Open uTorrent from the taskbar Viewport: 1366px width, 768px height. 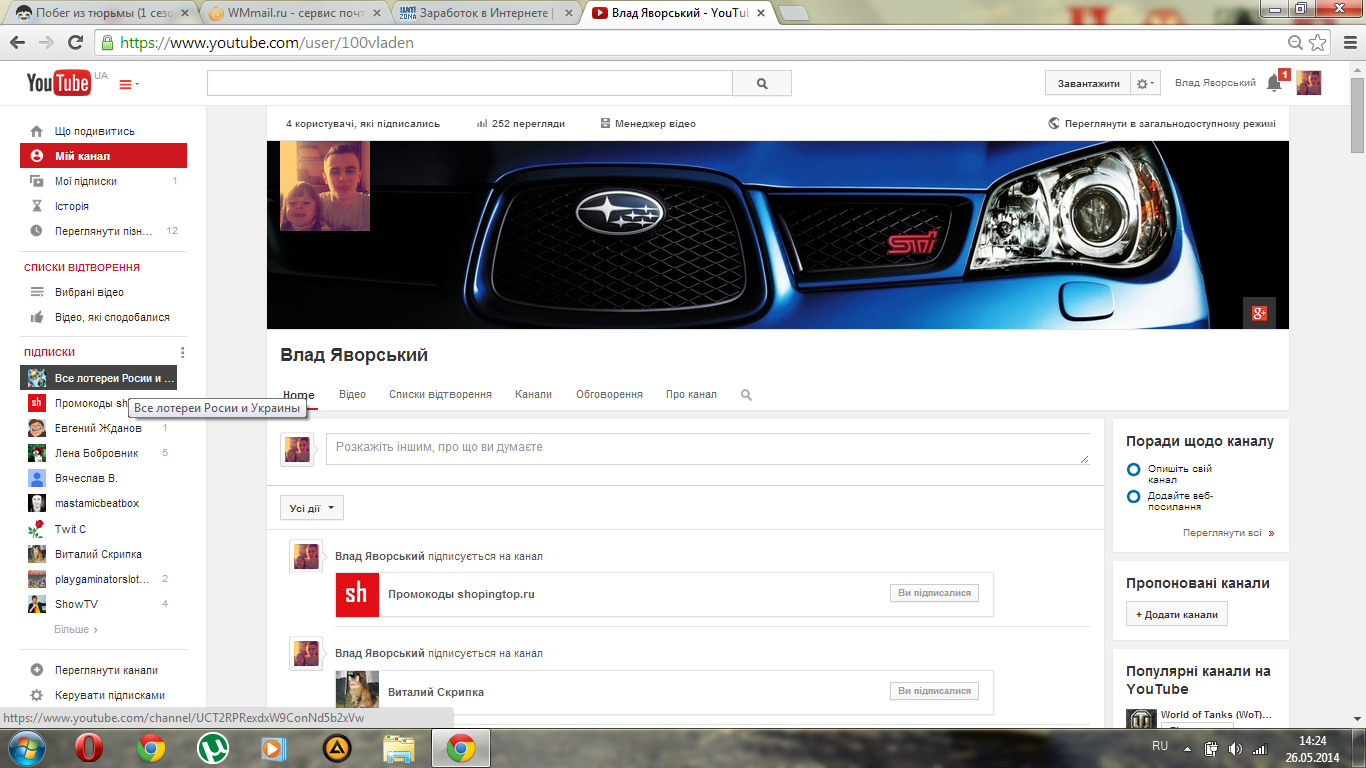tap(212, 747)
